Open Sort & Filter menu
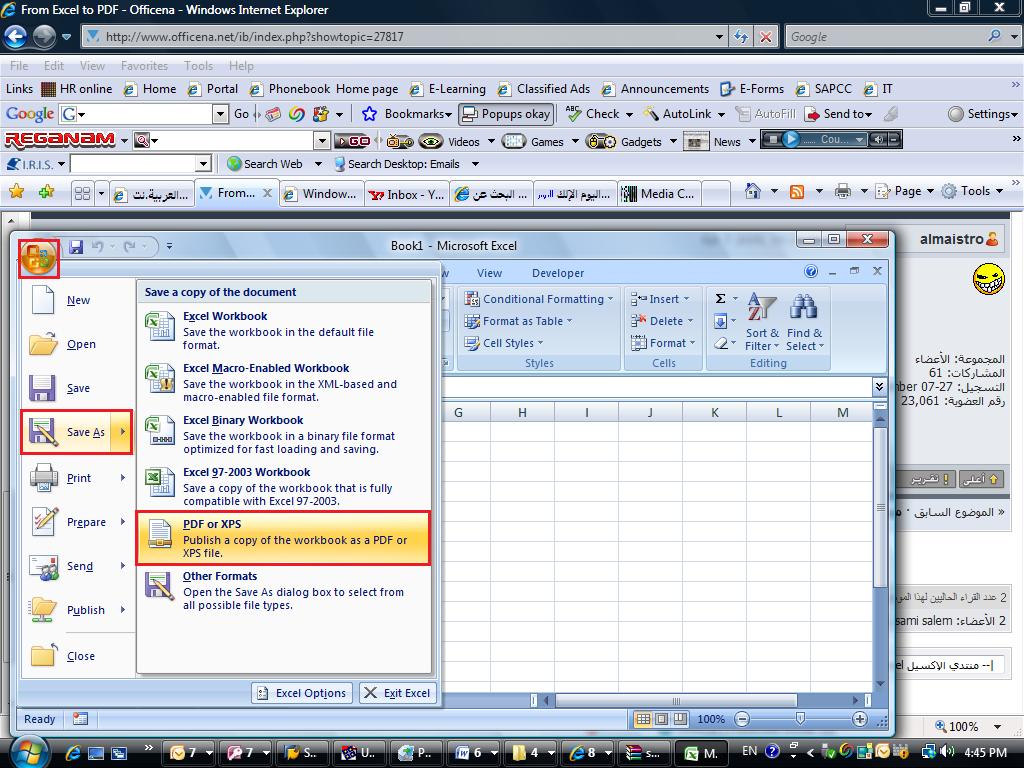The height and width of the screenshot is (768, 1024). (x=762, y=322)
